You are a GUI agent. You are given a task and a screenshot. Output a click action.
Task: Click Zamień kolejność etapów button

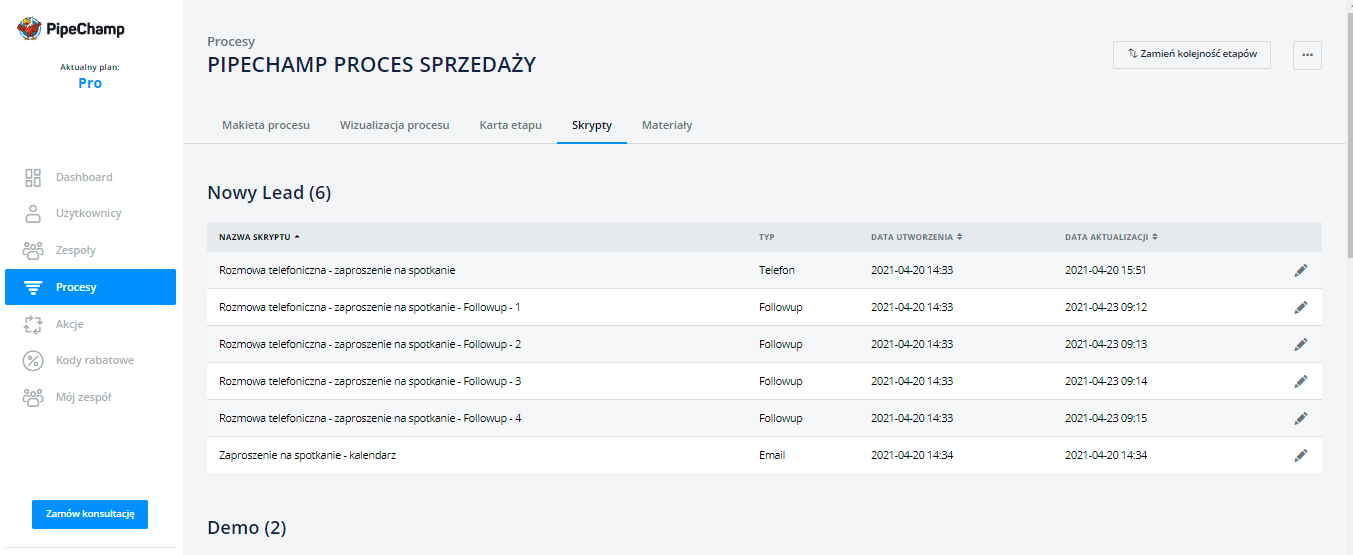1191,55
